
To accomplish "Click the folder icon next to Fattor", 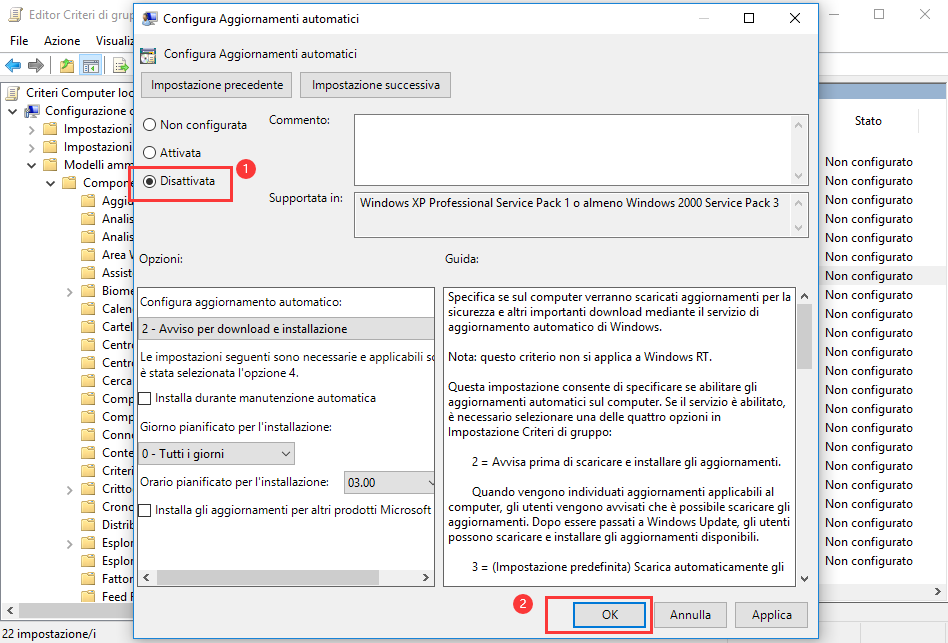I will pos(88,578).
